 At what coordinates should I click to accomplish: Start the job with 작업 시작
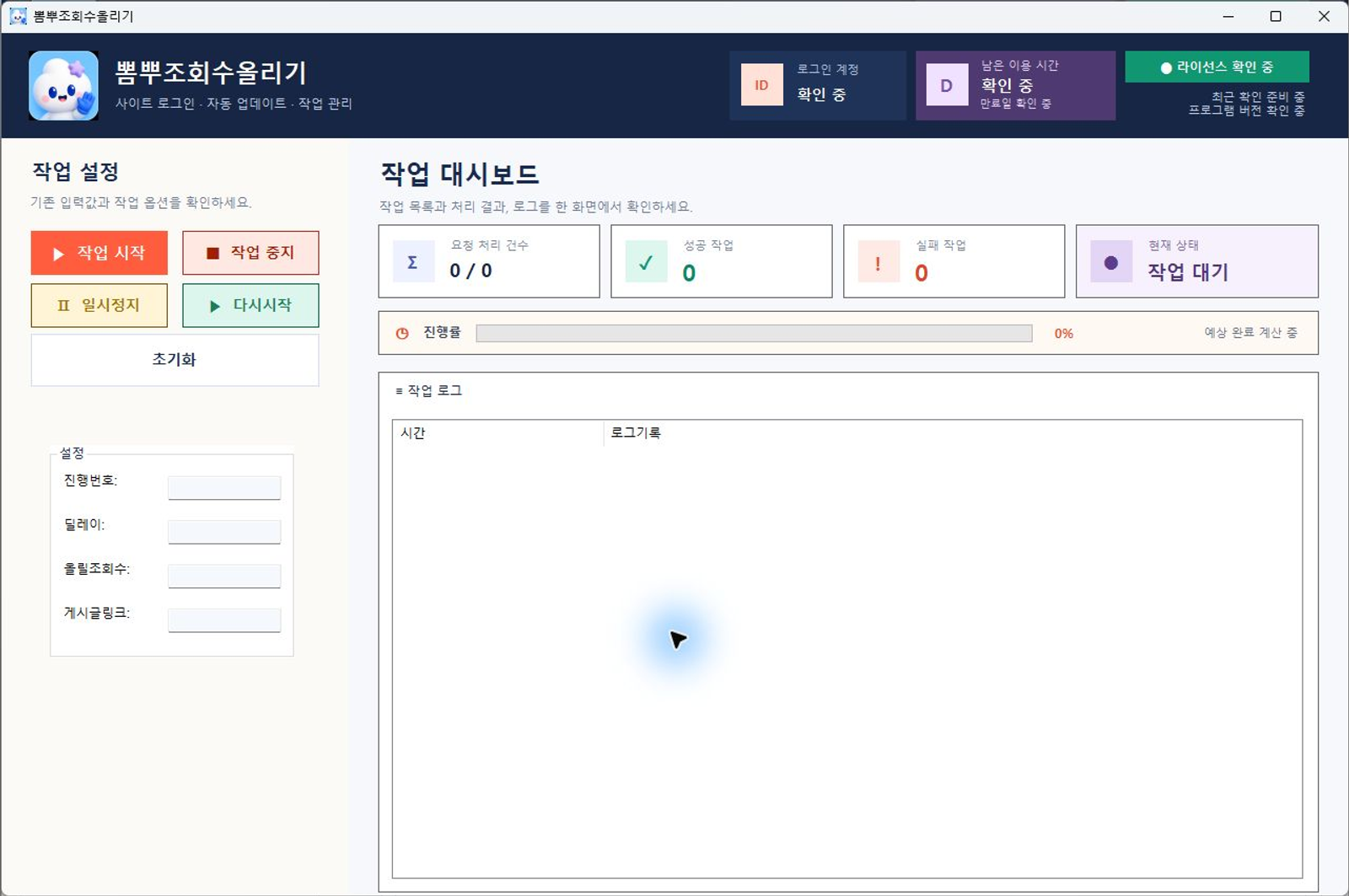pyautogui.click(x=99, y=253)
